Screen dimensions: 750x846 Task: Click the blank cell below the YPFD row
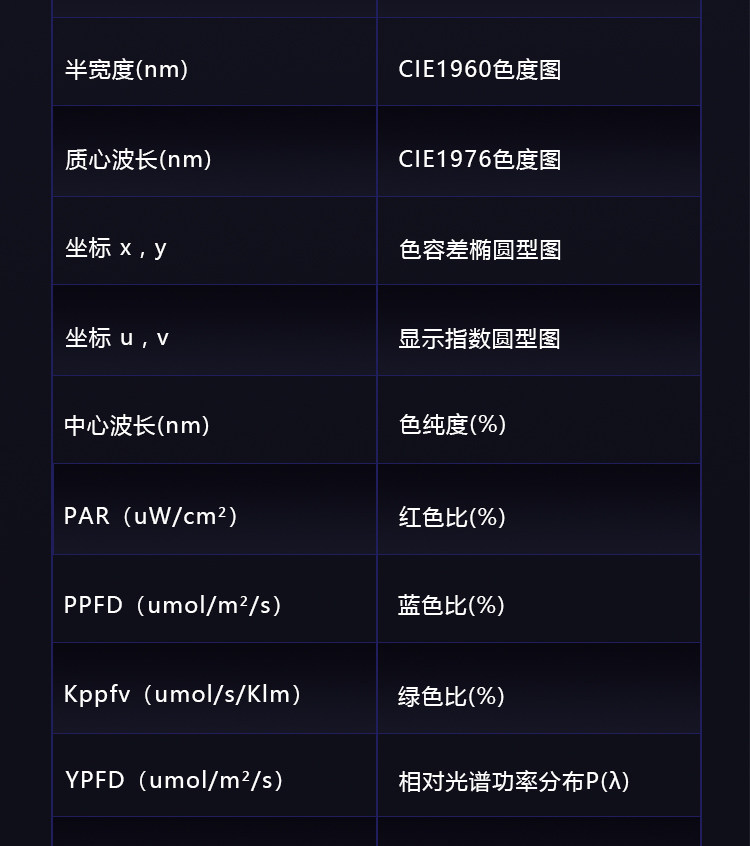(214, 832)
